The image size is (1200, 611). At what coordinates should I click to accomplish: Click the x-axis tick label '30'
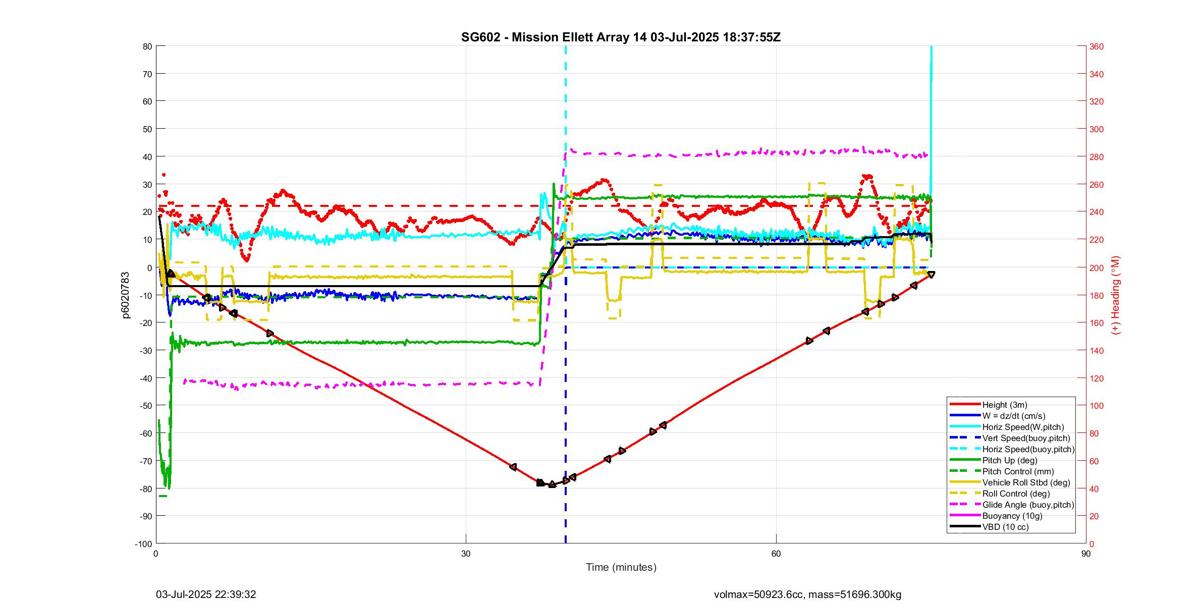tap(466, 552)
